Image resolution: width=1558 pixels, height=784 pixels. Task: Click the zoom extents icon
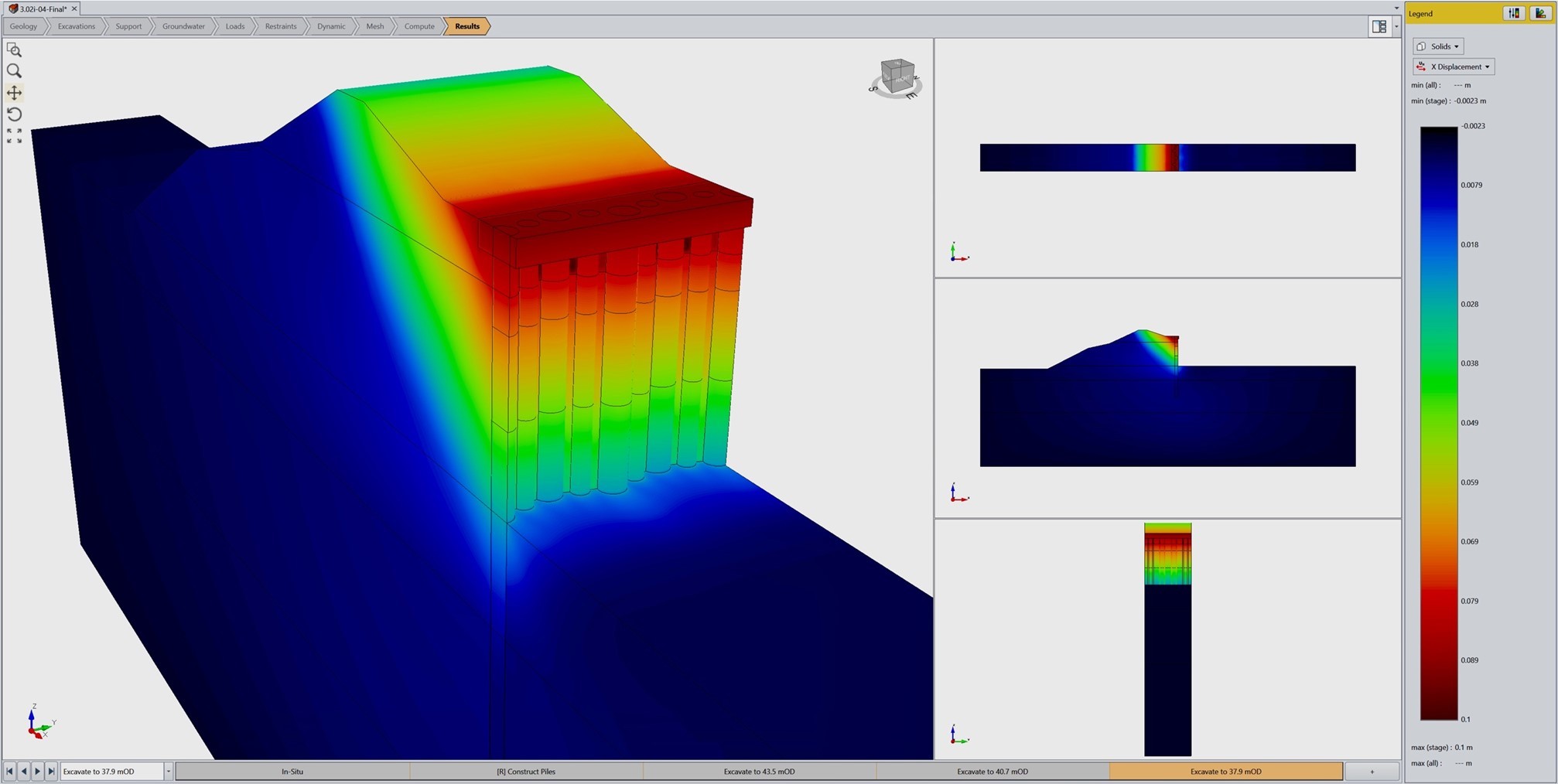(x=14, y=136)
